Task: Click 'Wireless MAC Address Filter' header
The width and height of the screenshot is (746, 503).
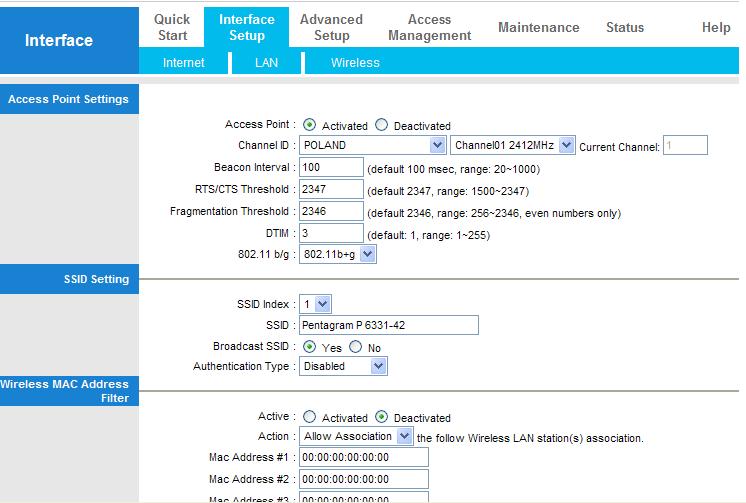Action: coord(69,391)
